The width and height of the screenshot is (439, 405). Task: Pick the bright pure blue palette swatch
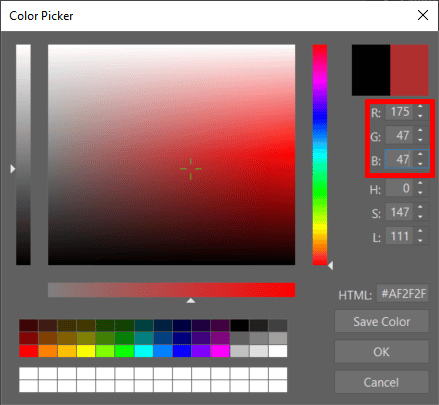point(182,351)
